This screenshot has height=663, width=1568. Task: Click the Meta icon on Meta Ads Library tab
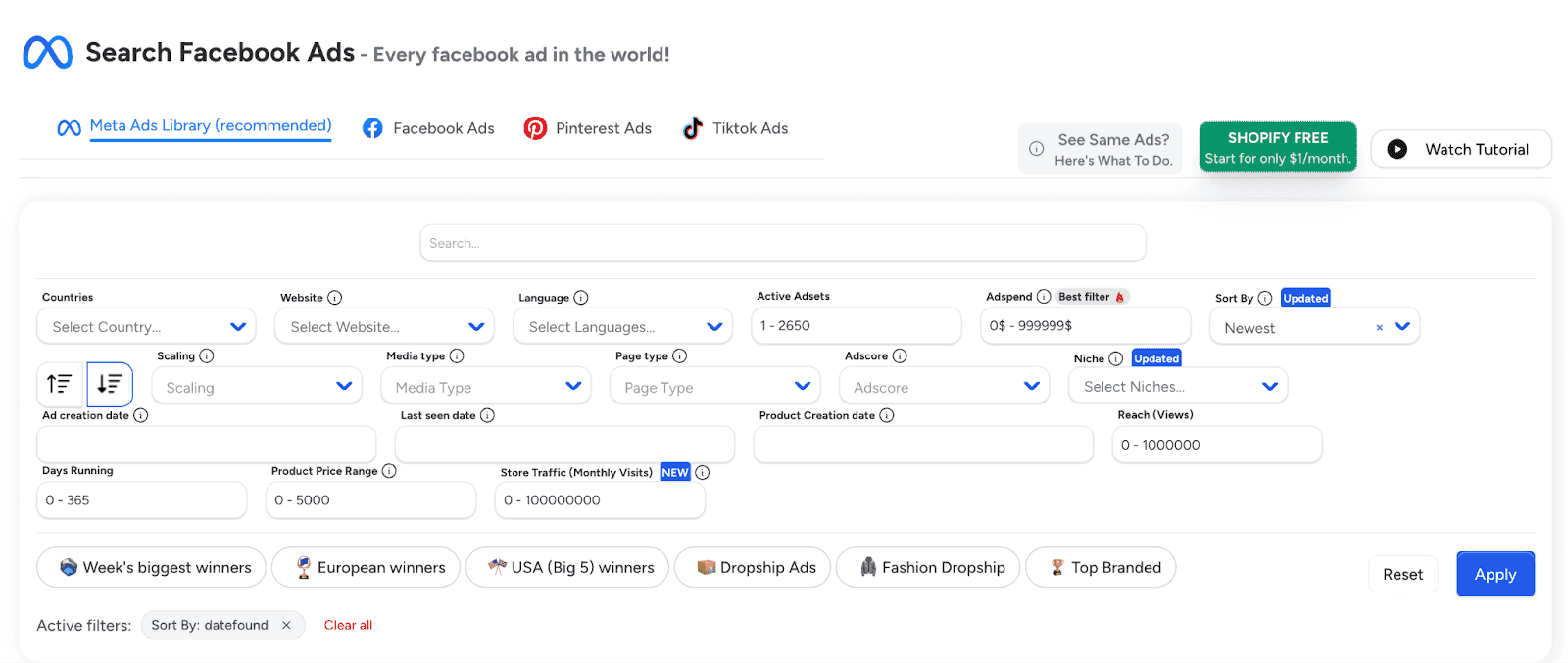tap(69, 128)
